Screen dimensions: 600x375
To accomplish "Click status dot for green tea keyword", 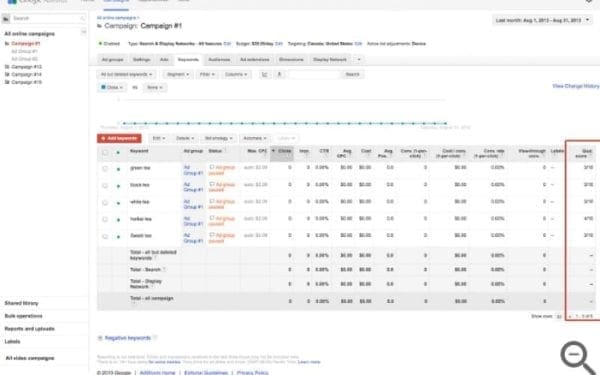I will (118, 169).
